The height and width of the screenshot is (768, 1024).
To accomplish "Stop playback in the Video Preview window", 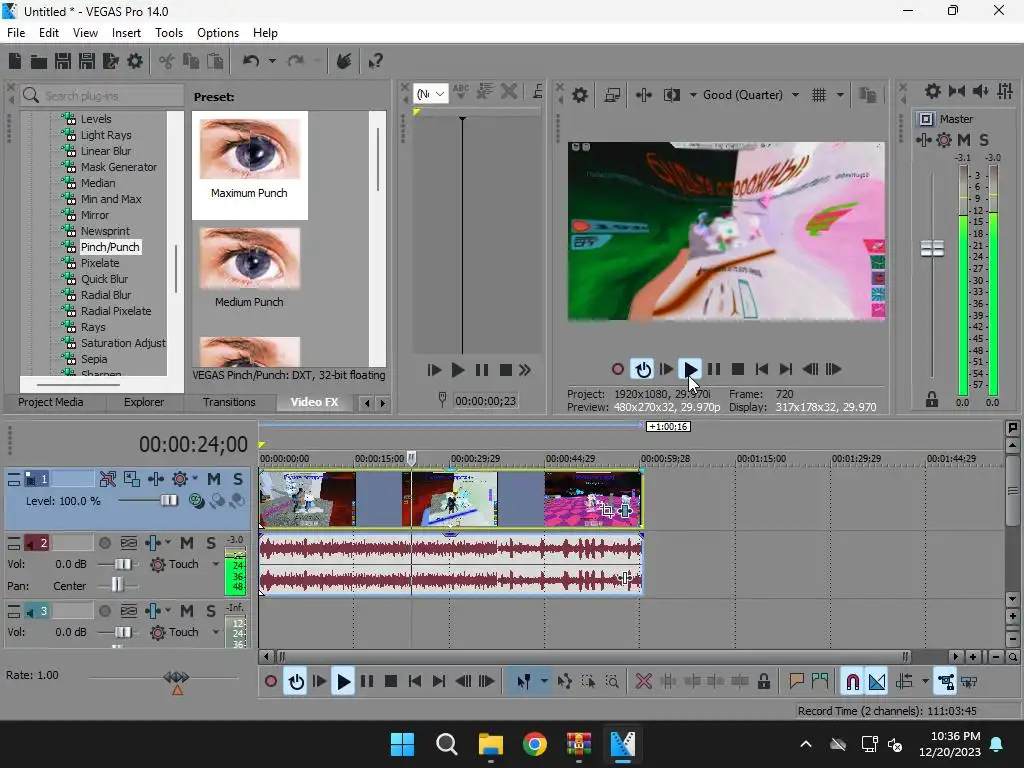I will point(738,369).
